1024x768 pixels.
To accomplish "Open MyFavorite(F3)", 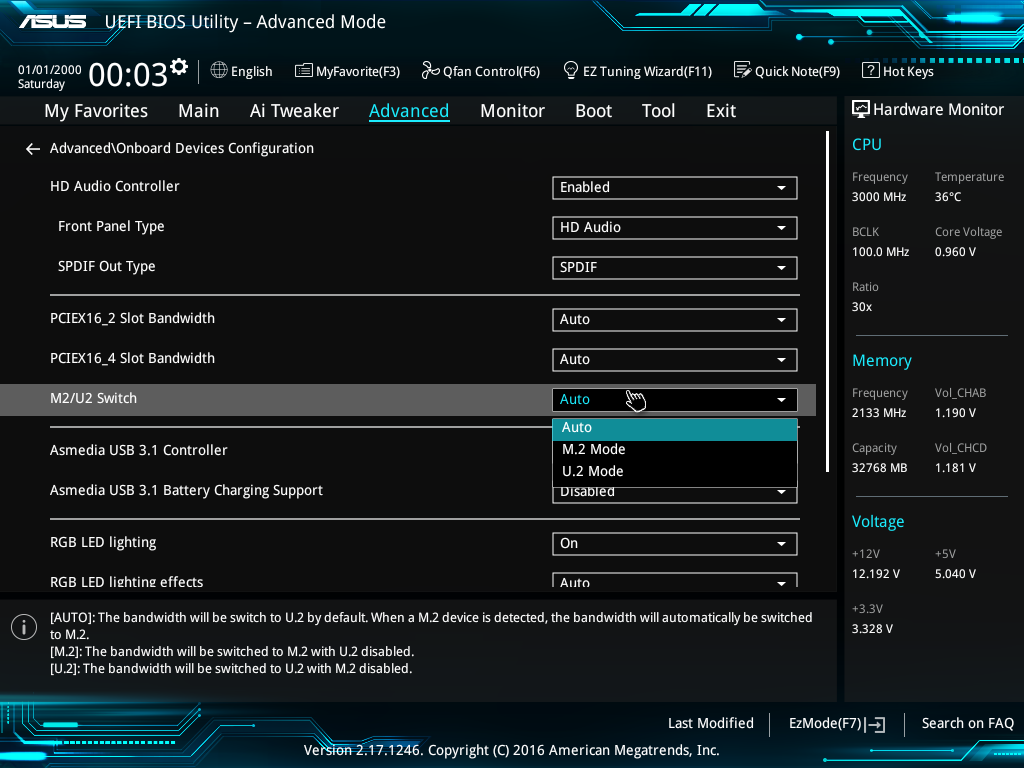I will (x=347, y=71).
